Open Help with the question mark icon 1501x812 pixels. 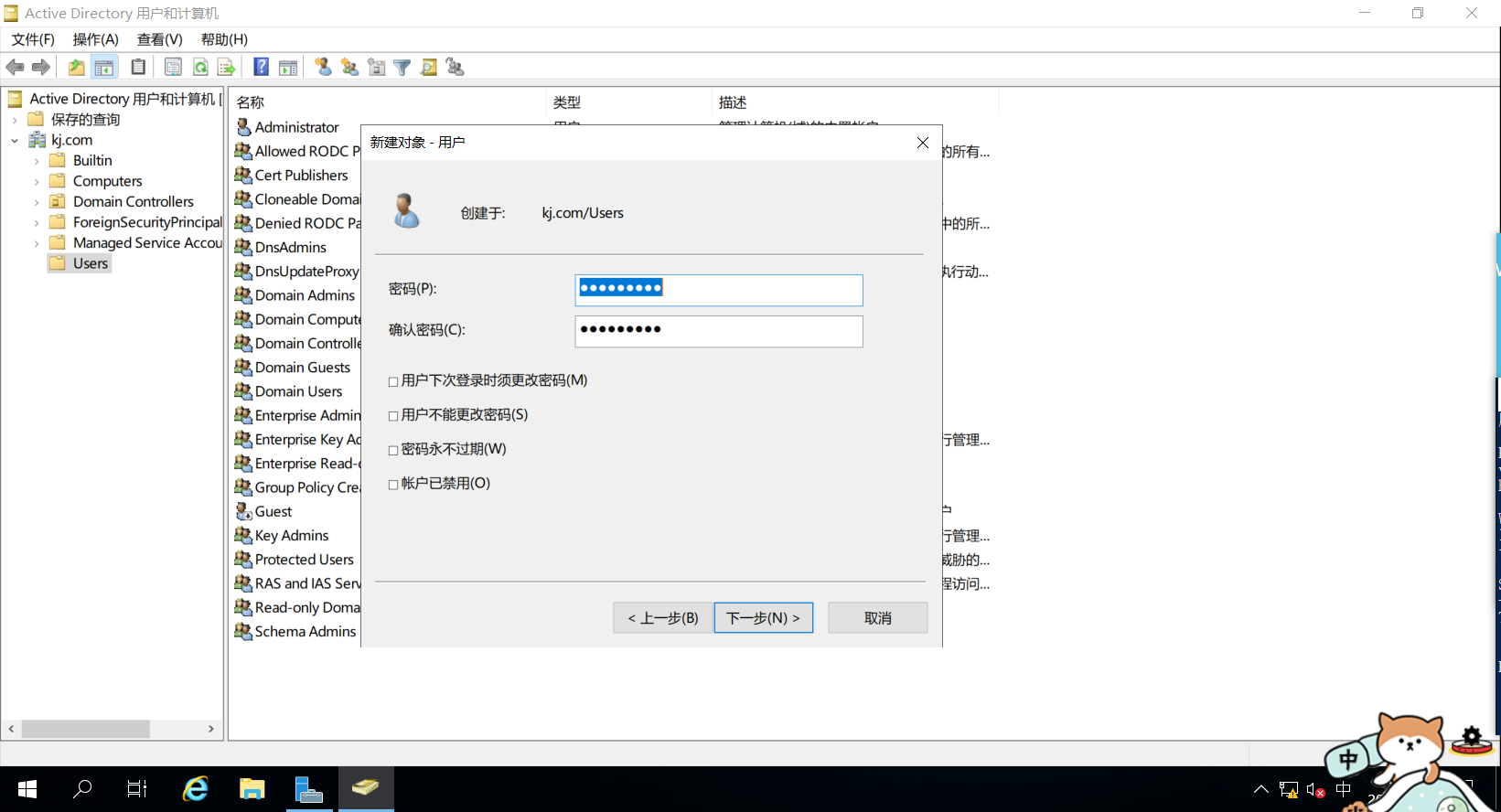261,67
